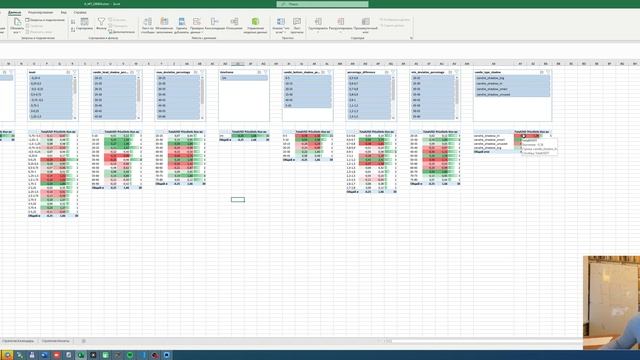This screenshot has width=640, height=360.
Task: Open row filter dropdown of the candle_head_shadow pivot table
Action: [102, 132]
